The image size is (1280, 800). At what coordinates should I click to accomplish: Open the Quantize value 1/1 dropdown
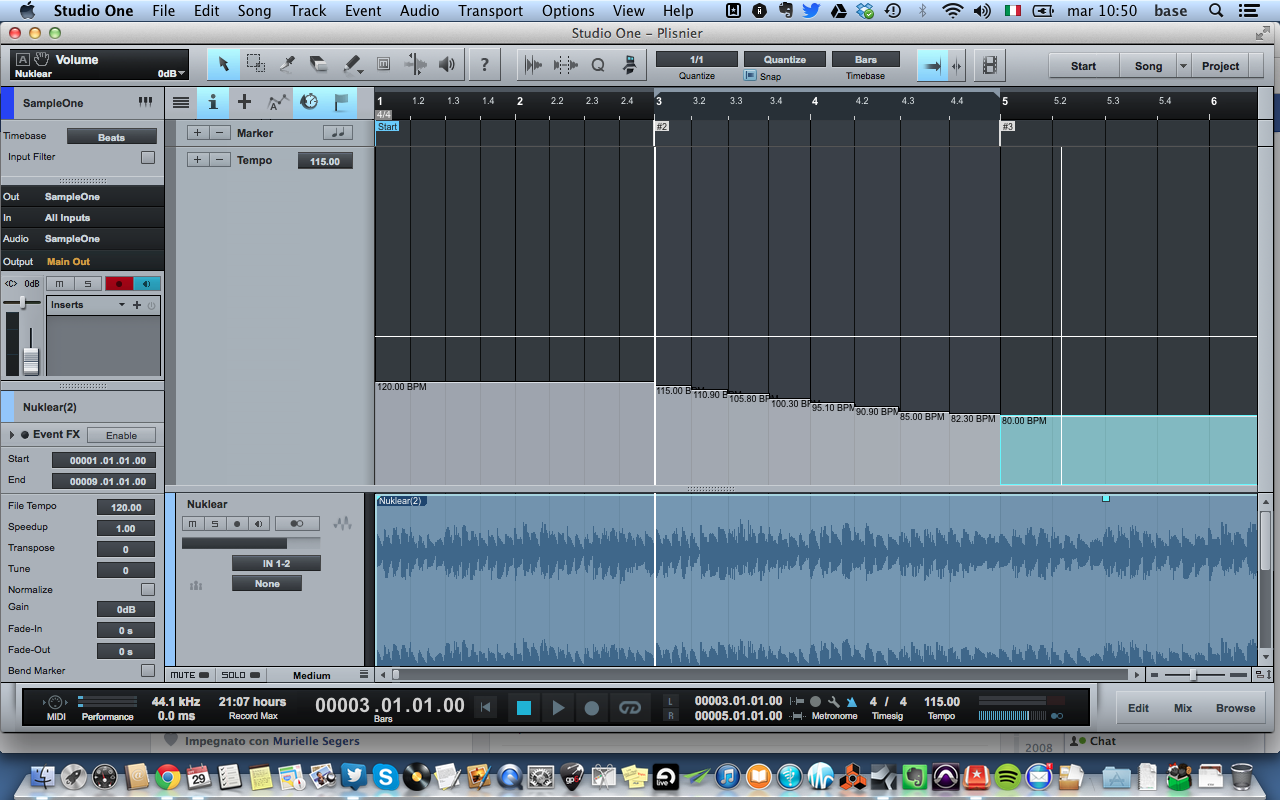coord(697,60)
